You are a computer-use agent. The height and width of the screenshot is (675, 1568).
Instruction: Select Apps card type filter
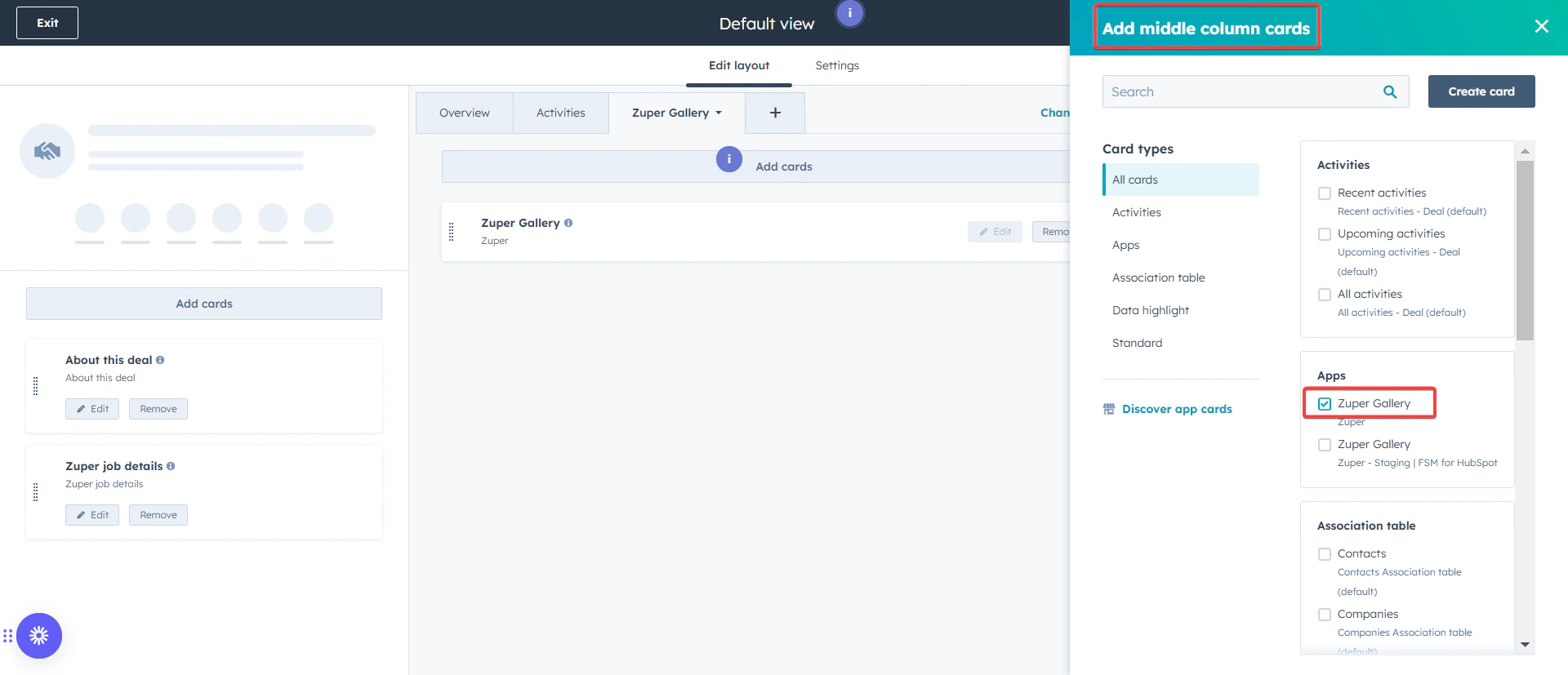pyautogui.click(x=1181, y=245)
